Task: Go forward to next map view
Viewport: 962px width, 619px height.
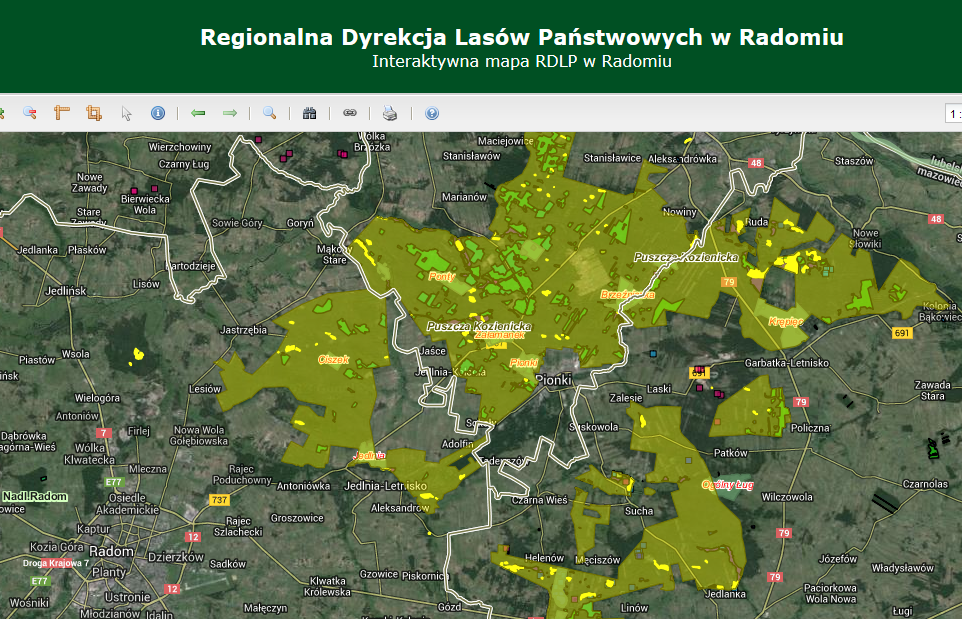Action: click(x=230, y=114)
